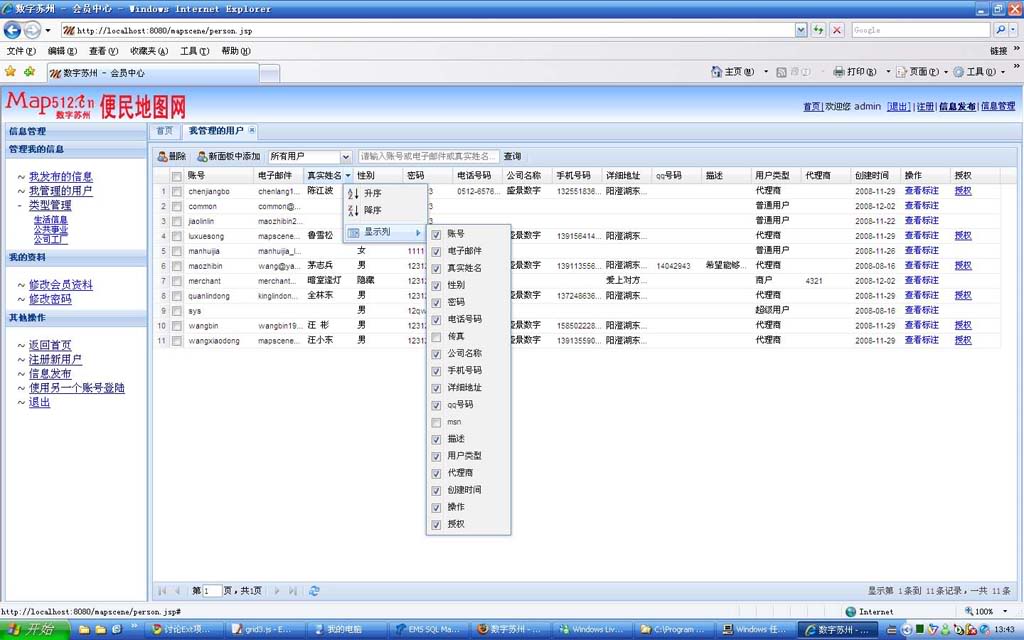The image size is (1024, 640).
Task: Open the 真实姓名 column header dropdown arrow
Action: [x=348, y=176]
